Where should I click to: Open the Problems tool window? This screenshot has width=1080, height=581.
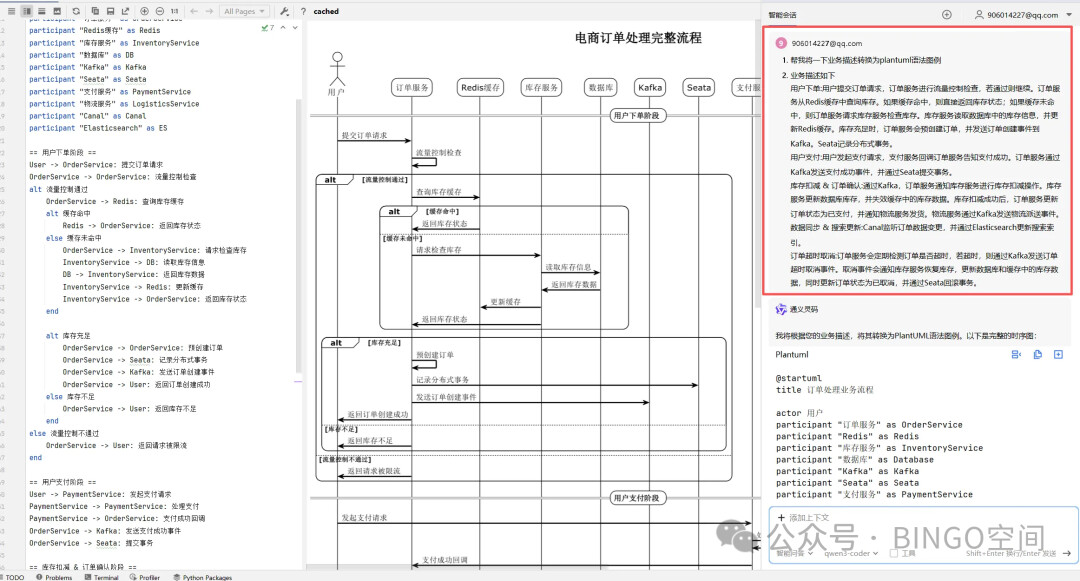(54, 577)
